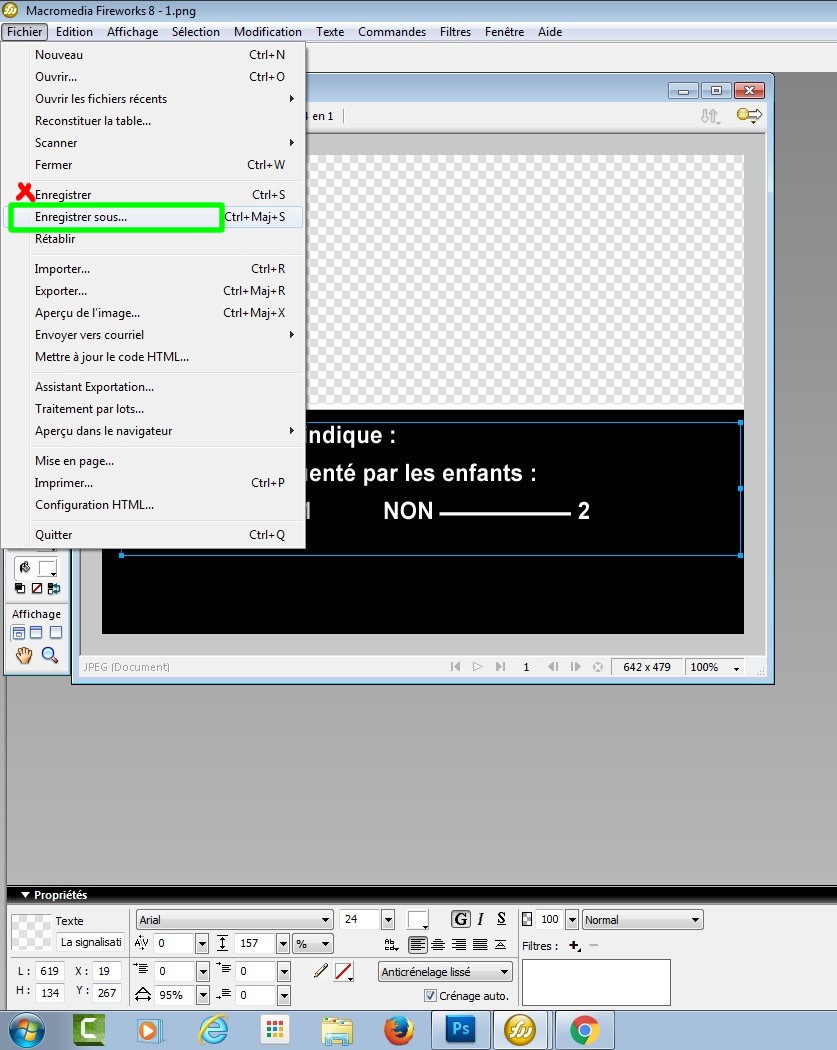Image resolution: width=837 pixels, height=1050 pixels.
Task: Select Importer... menu entry
Action: (x=154, y=269)
